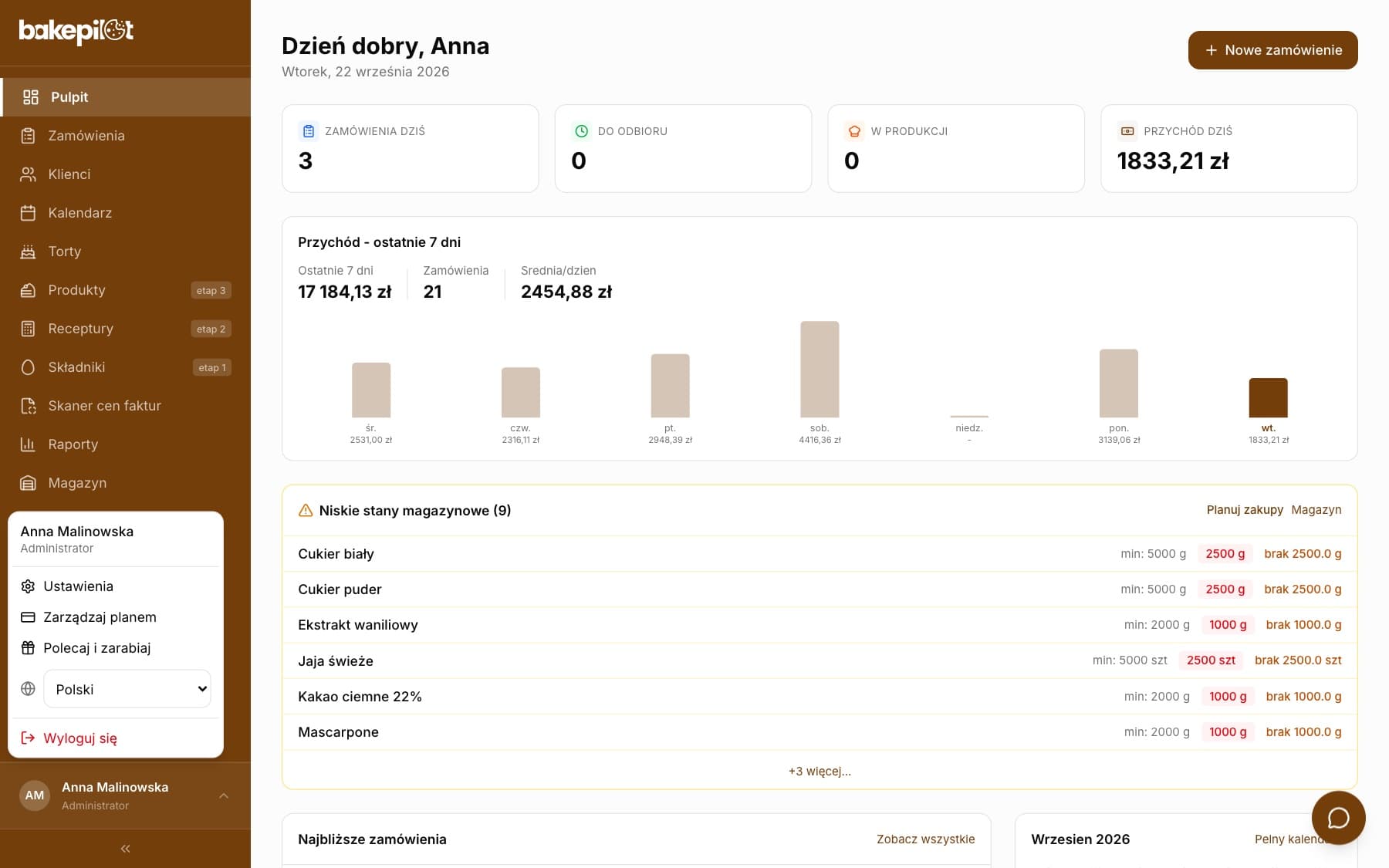Click the Raporty chart icon
1389x868 pixels.
[28, 444]
